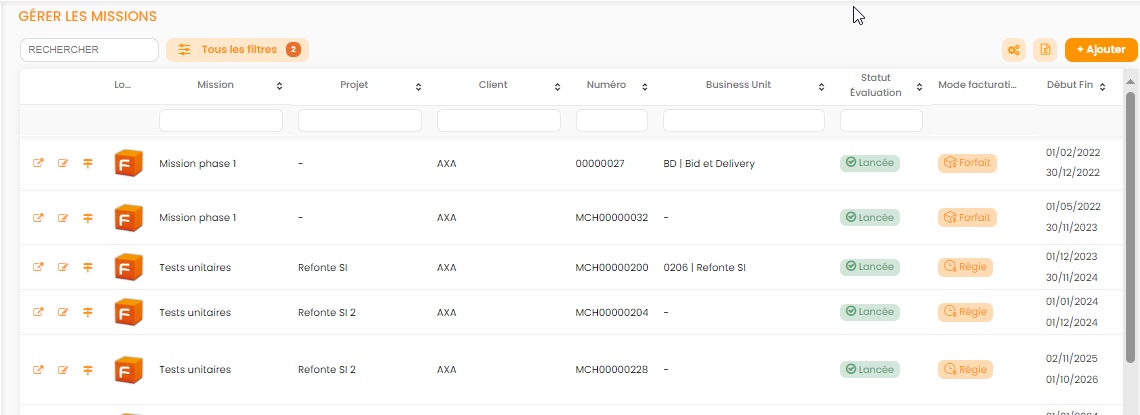This screenshot has height=415, width=1140.
Task: Export missions with the Excel file icon
Action: [x=1044, y=50]
